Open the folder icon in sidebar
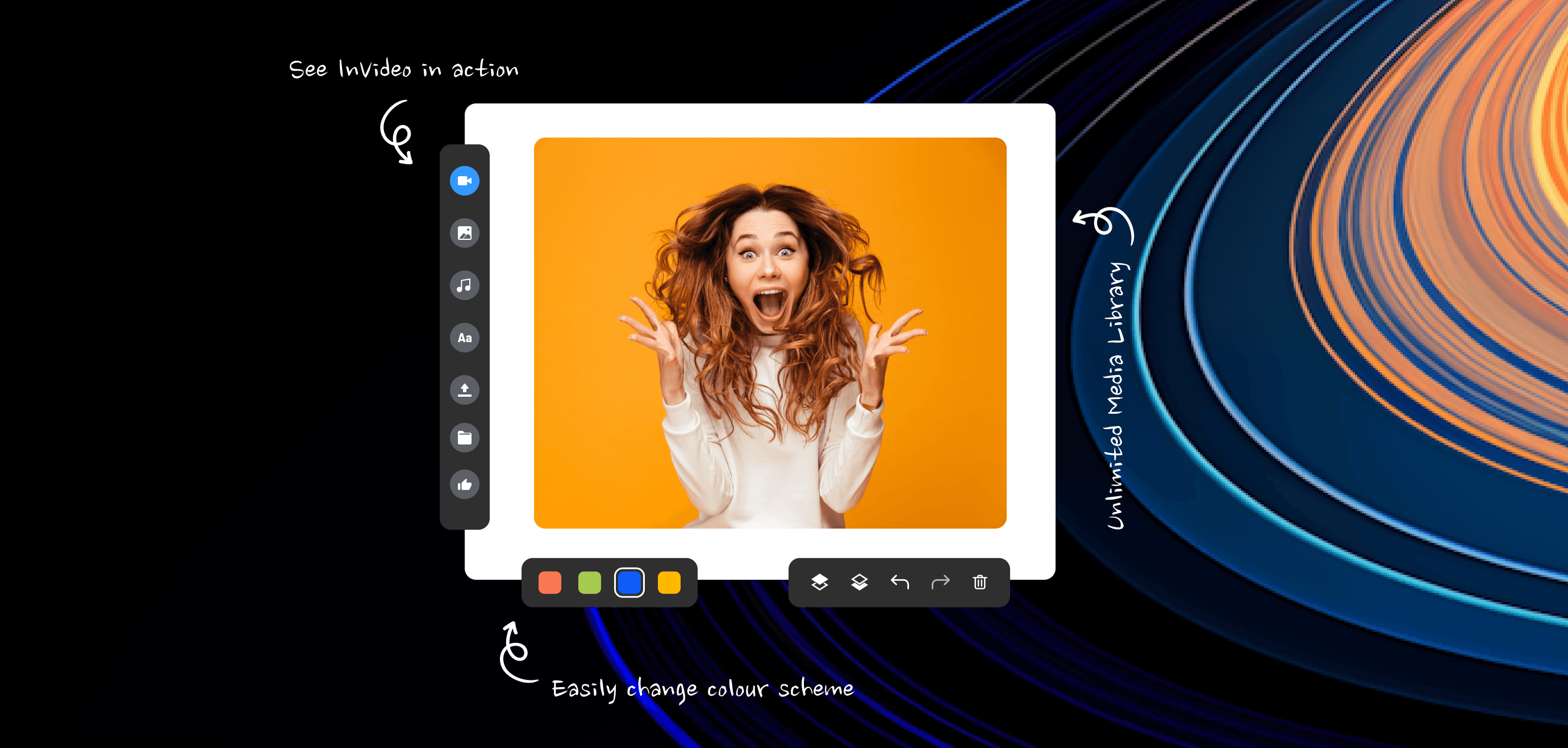The width and height of the screenshot is (1568, 748). 465,437
